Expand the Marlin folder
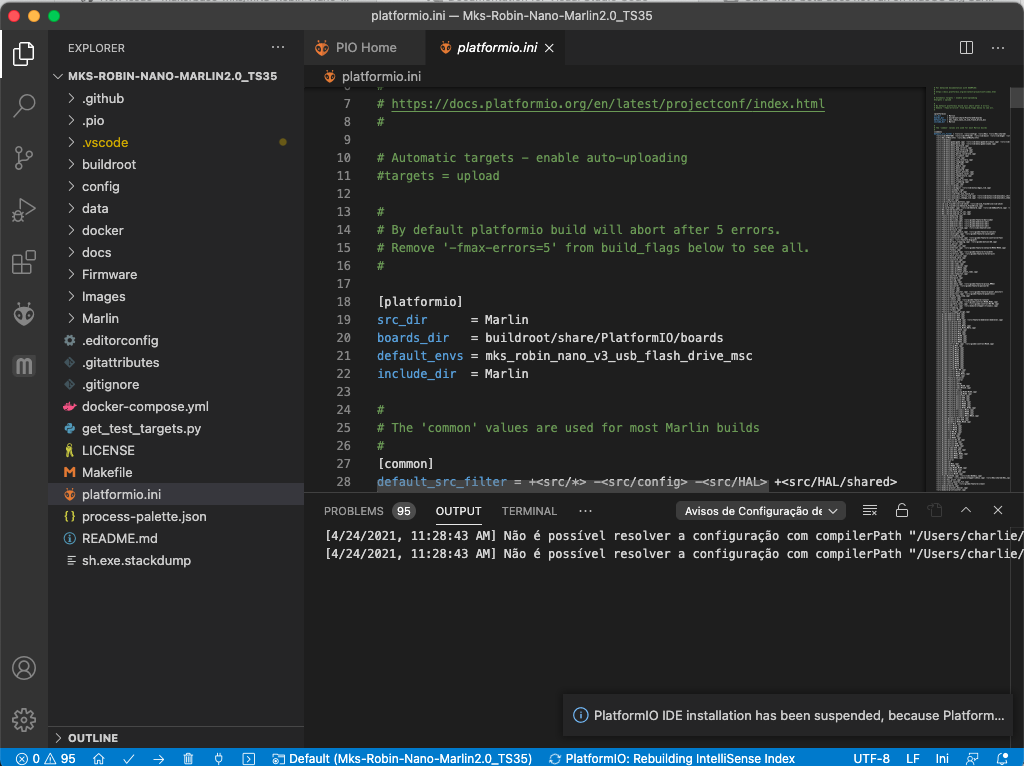 click(100, 318)
